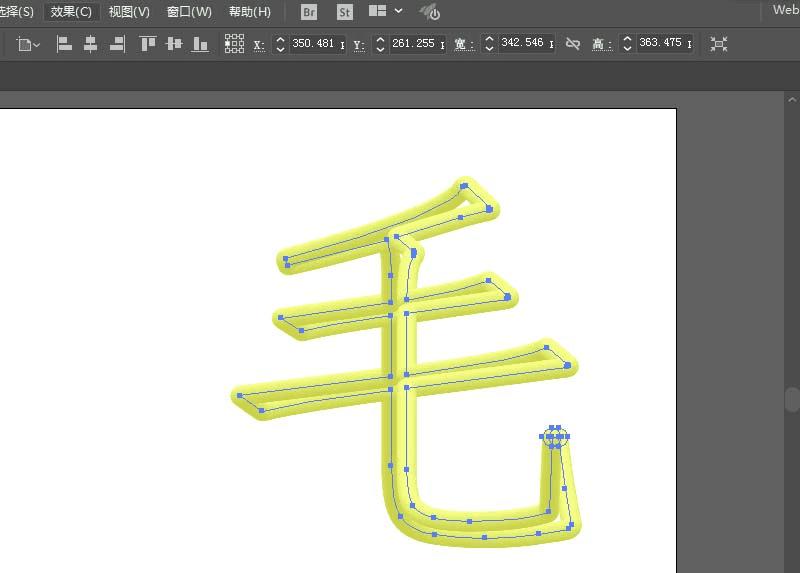
Task: Click the 宽: label link
Action: pyautogui.click(x=464, y=45)
